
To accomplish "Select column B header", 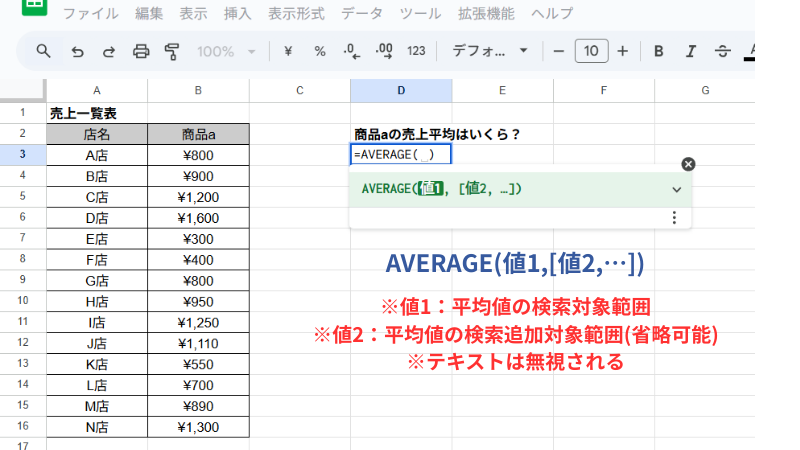I will coord(198,91).
